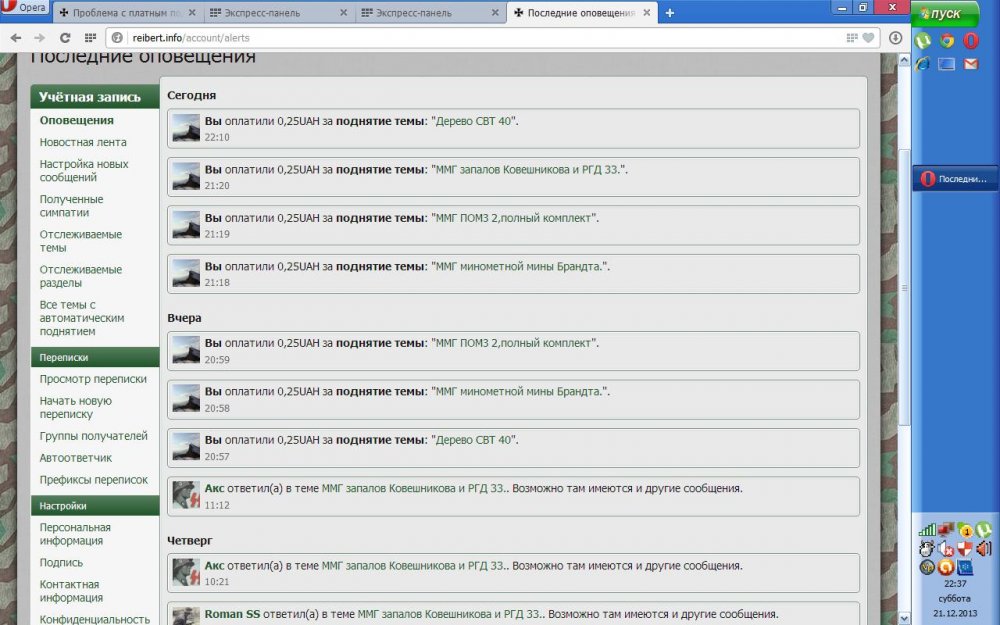
Task: Open the Opera menu button
Action: [24, 8]
